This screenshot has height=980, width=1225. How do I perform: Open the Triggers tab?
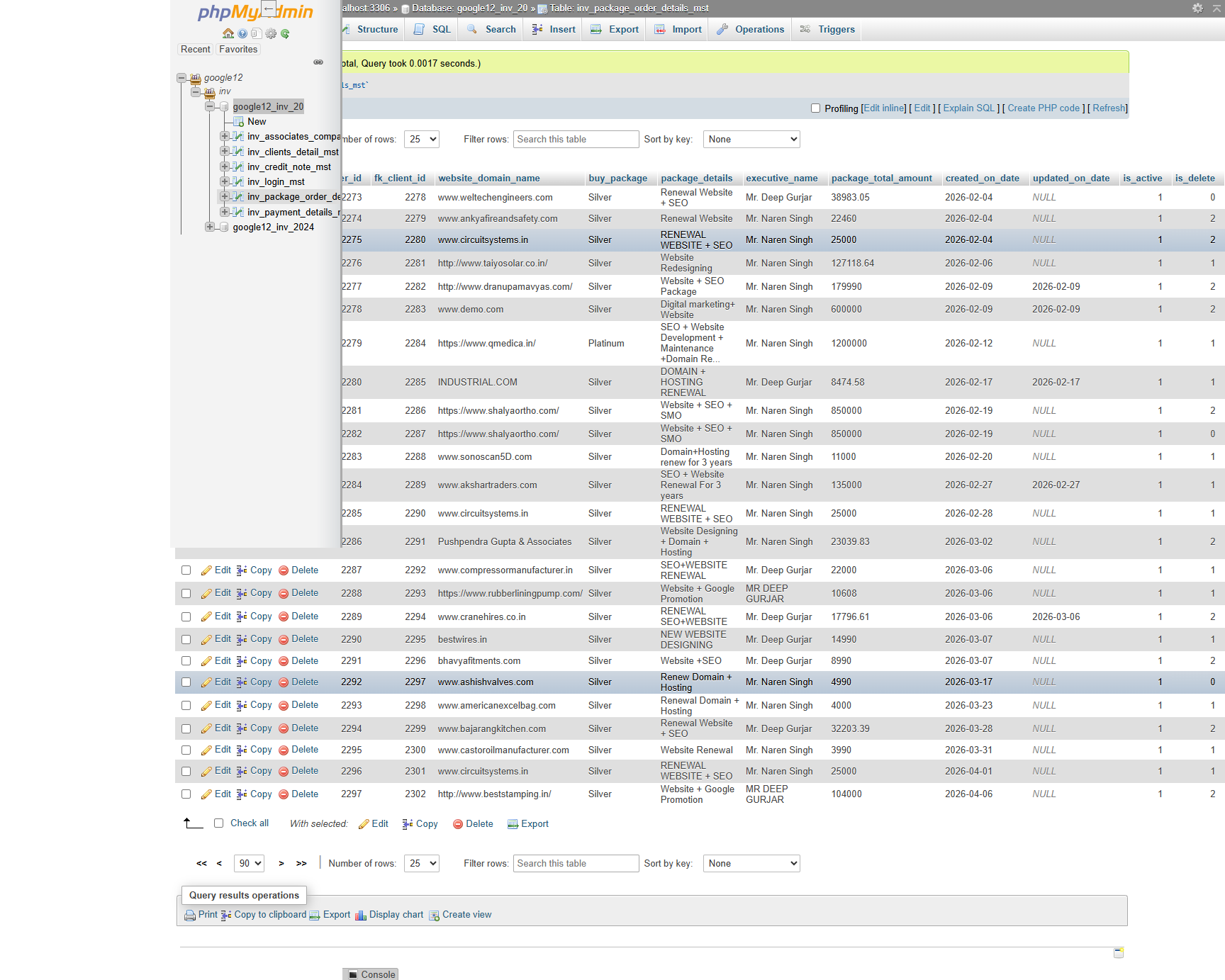click(835, 29)
